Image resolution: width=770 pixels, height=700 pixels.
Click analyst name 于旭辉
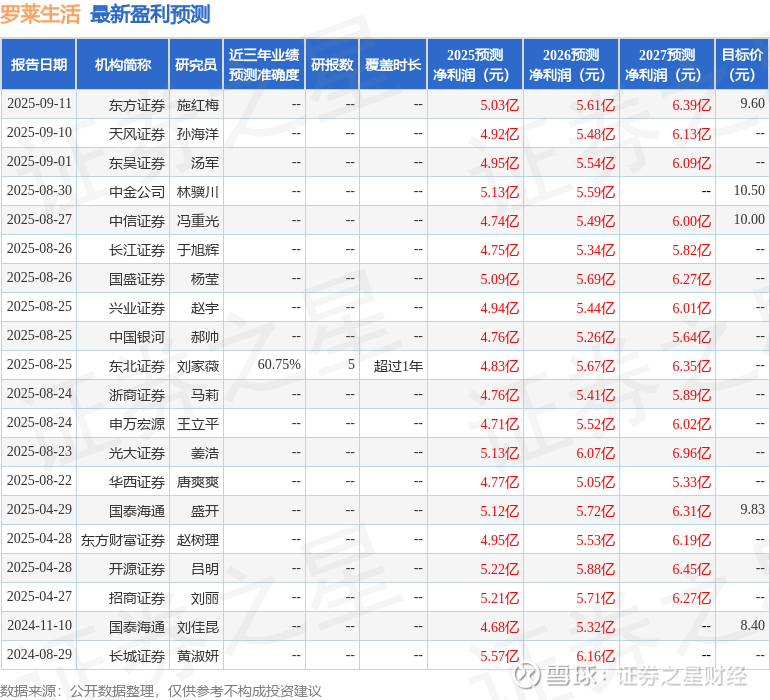(x=197, y=250)
